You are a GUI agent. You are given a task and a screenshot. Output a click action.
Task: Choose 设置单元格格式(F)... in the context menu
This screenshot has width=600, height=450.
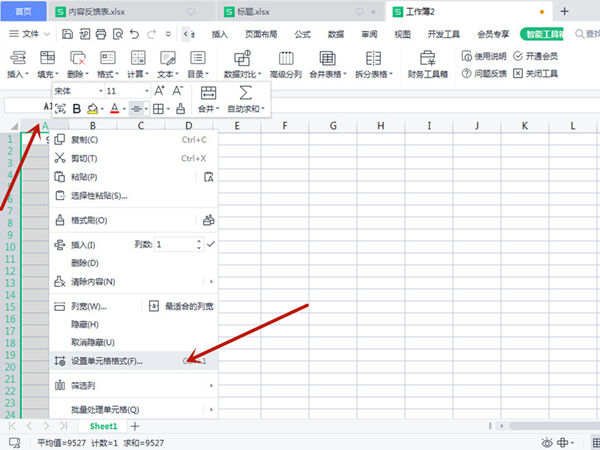[x=134, y=361]
